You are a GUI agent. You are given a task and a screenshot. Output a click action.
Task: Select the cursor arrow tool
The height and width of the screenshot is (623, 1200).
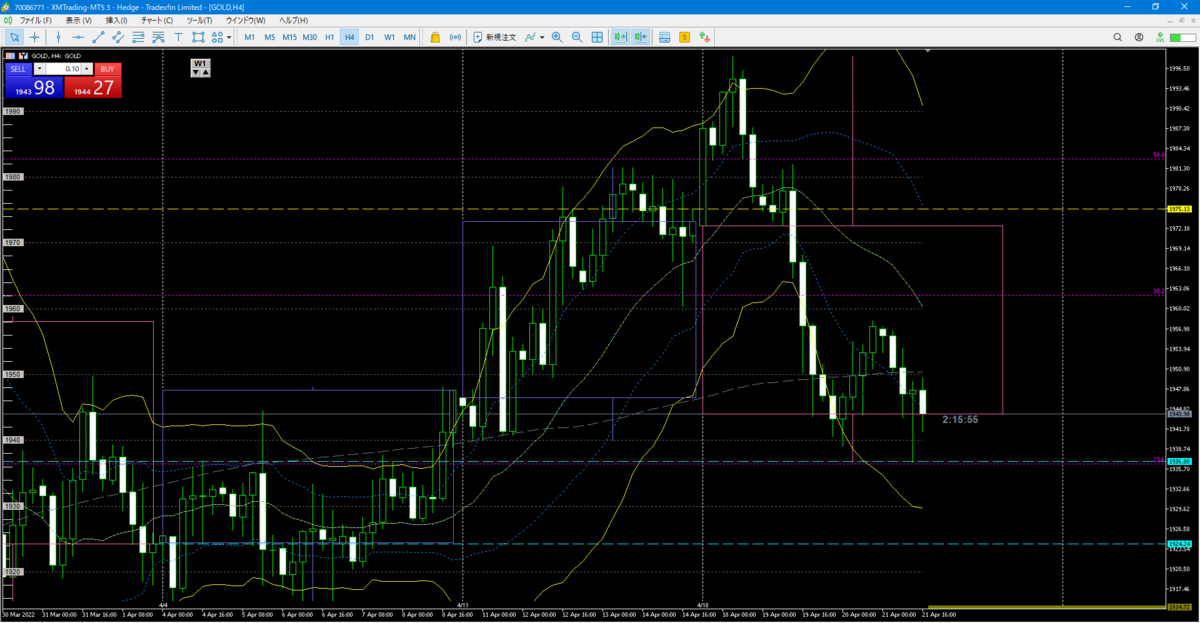pos(14,37)
